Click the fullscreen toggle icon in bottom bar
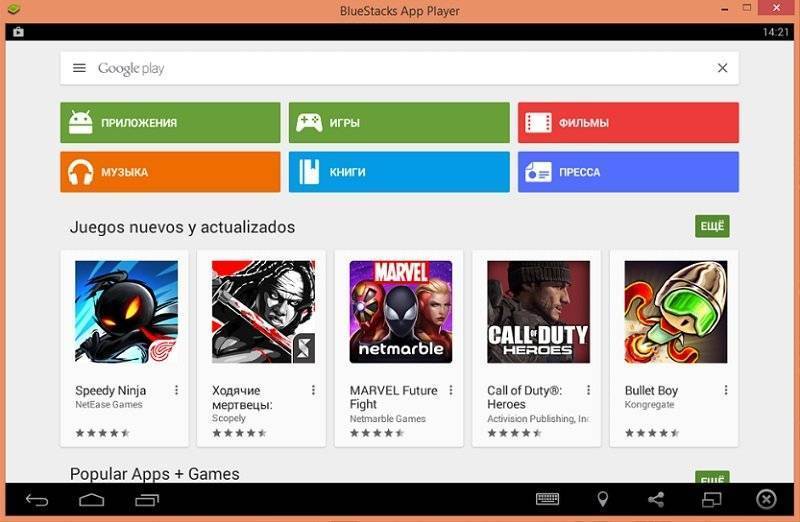Viewport: 800px width, 522px height. [x=712, y=500]
